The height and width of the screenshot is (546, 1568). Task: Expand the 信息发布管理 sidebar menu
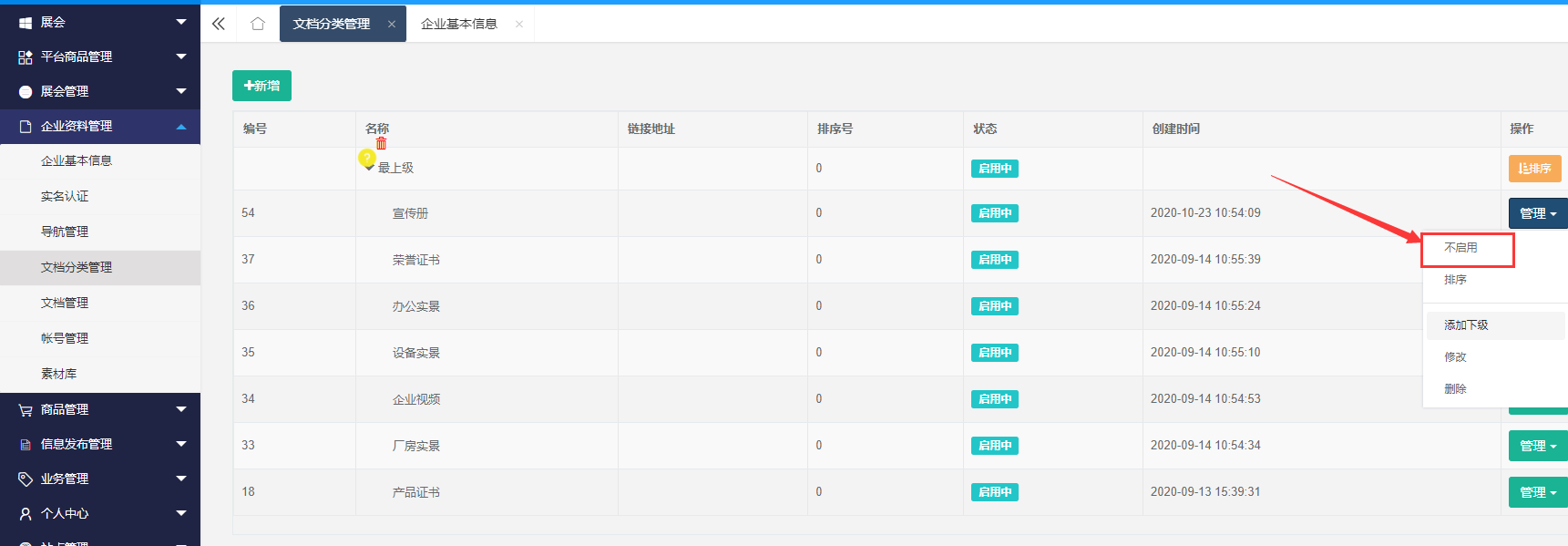[100, 444]
